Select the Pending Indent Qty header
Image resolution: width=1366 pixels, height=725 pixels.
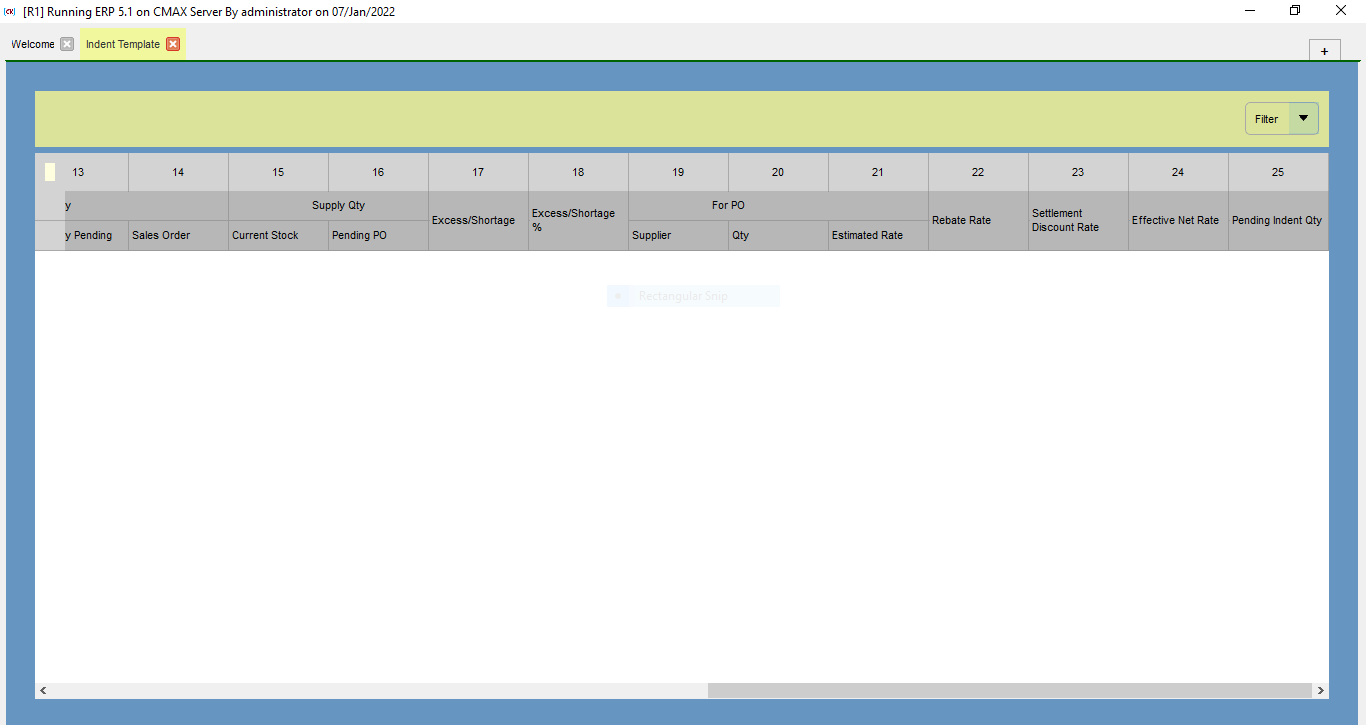point(1278,220)
